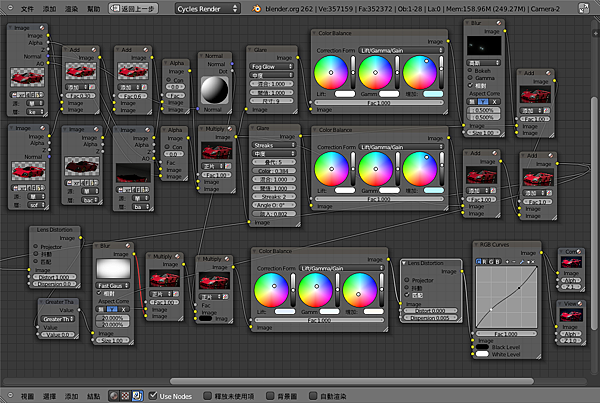This screenshot has height=403, width=600.
Task: Click the 返回上一步 back to previous button
Action: pyautogui.click(x=134, y=8)
